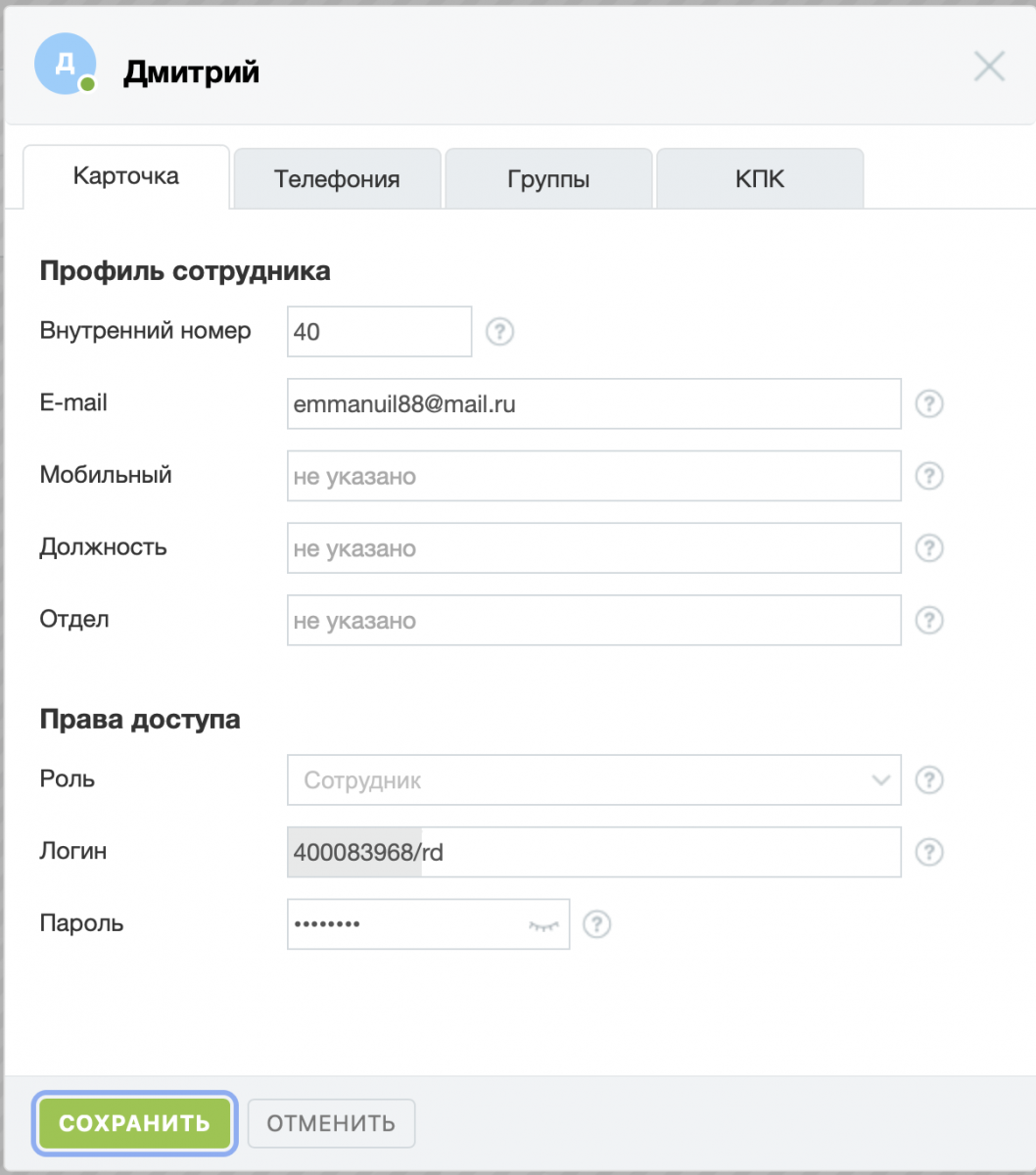Click question mark next to Отдел
This screenshot has width=1036, height=1175.
[x=928, y=620]
